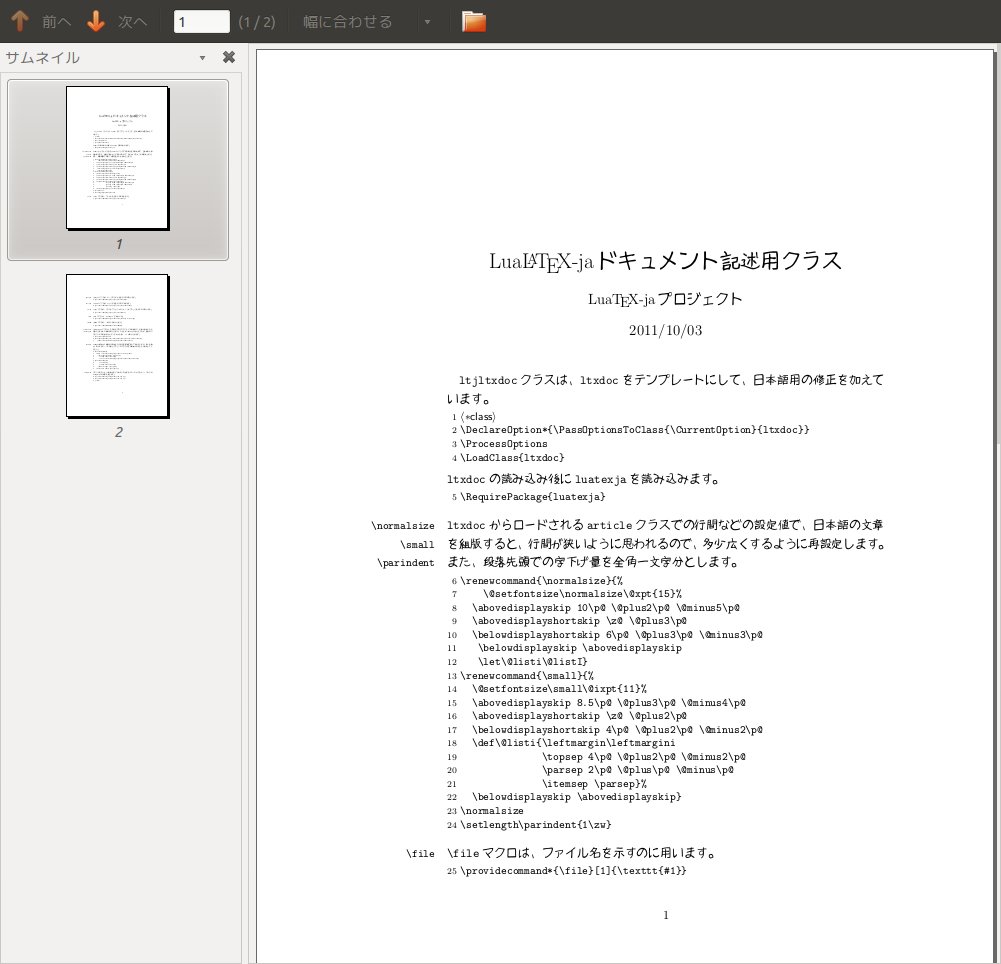The width and height of the screenshot is (1001, 964).
Task: Click the document title LuaLaTeX-ja ドキュメント記述用クラス
Action: [665, 260]
